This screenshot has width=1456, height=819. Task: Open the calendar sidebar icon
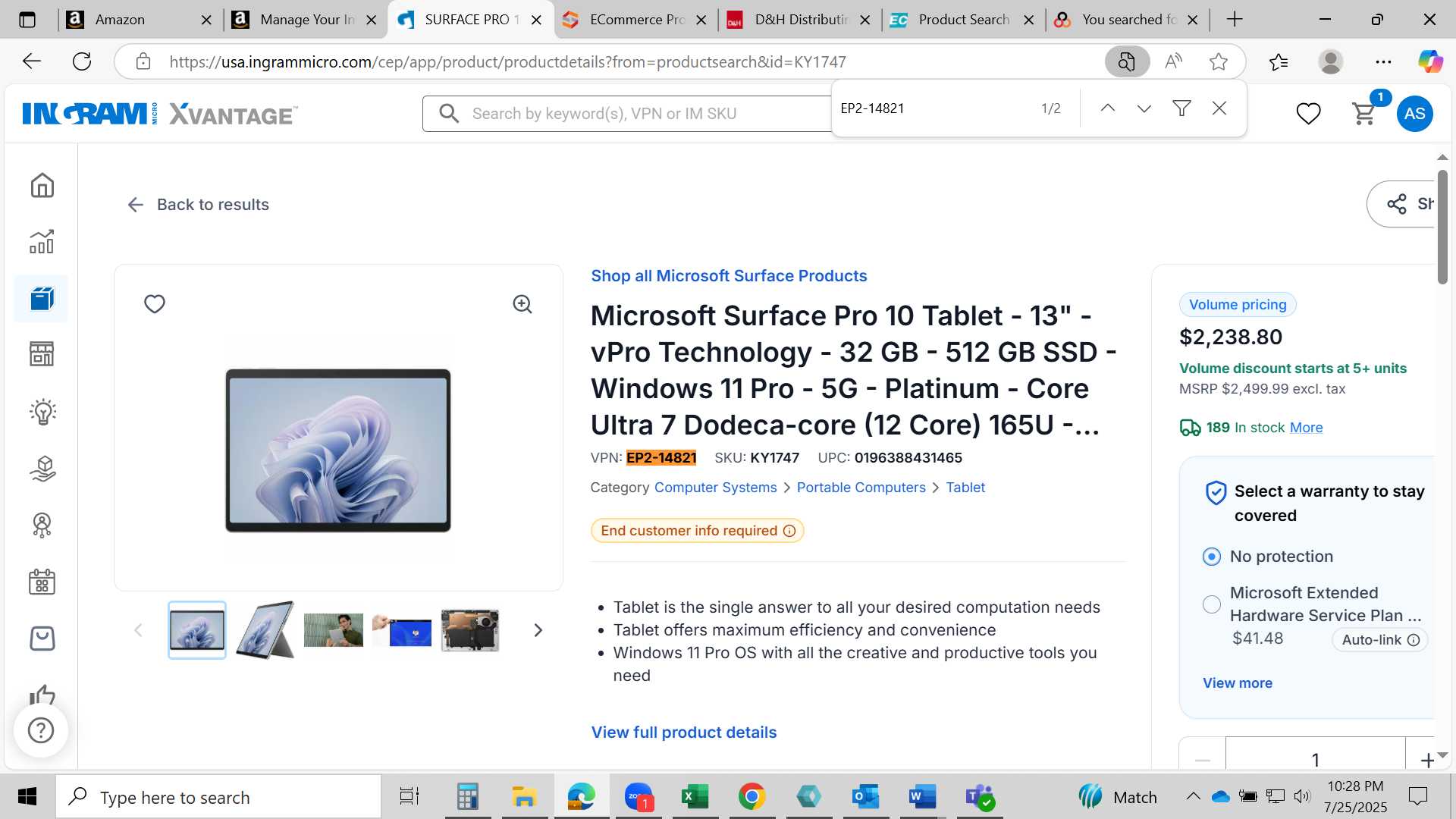click(42, 582)
